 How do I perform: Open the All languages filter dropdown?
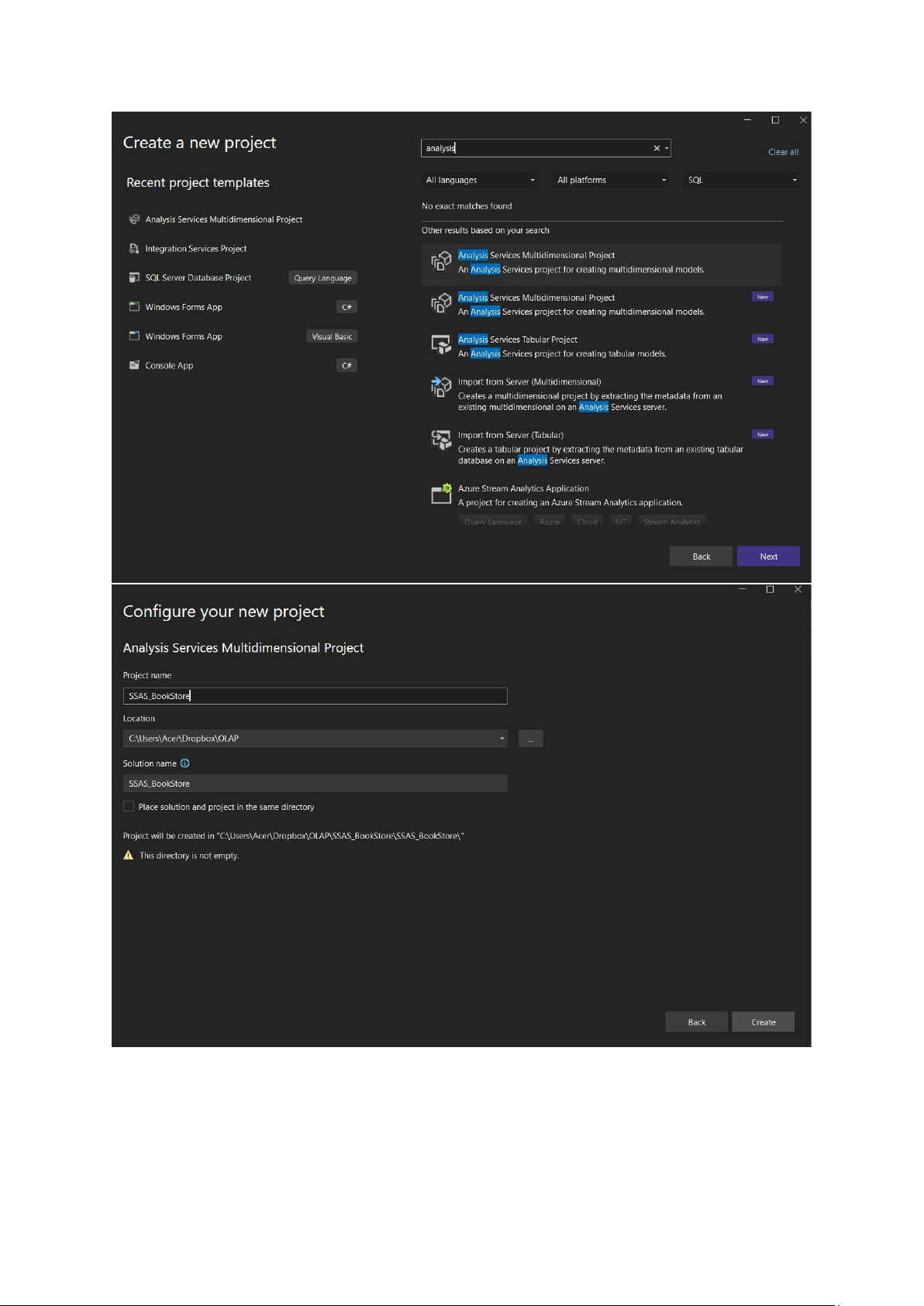pyautogui.click(x=480, y=180)
